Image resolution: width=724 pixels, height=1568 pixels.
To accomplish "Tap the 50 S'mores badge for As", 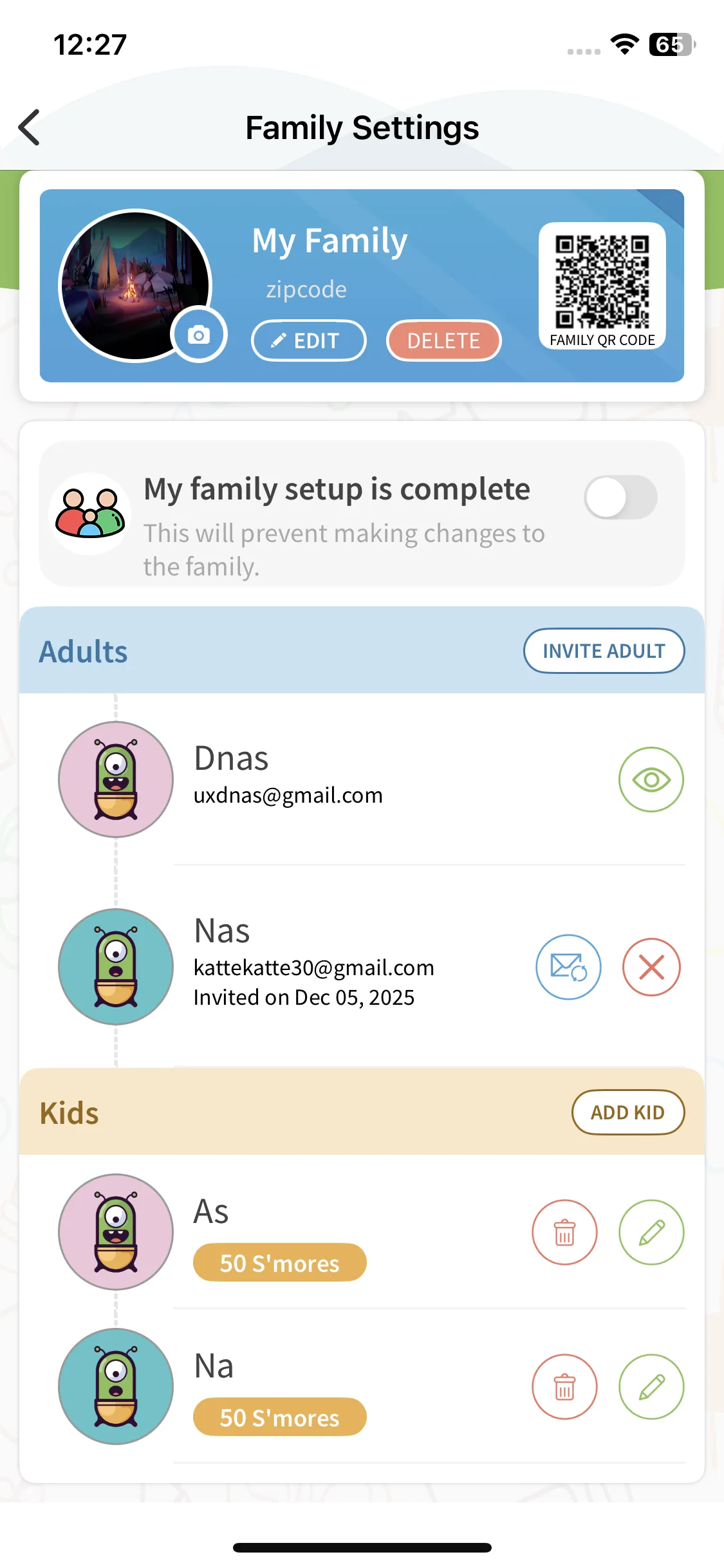I will pos(279,1263).
